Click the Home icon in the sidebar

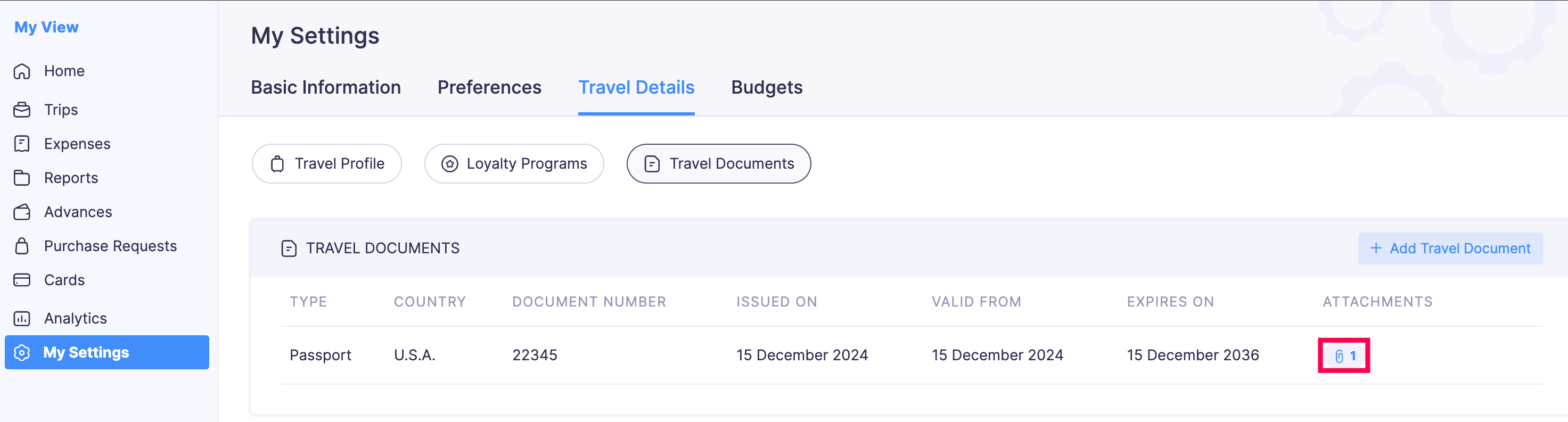(x=22, y=71)
